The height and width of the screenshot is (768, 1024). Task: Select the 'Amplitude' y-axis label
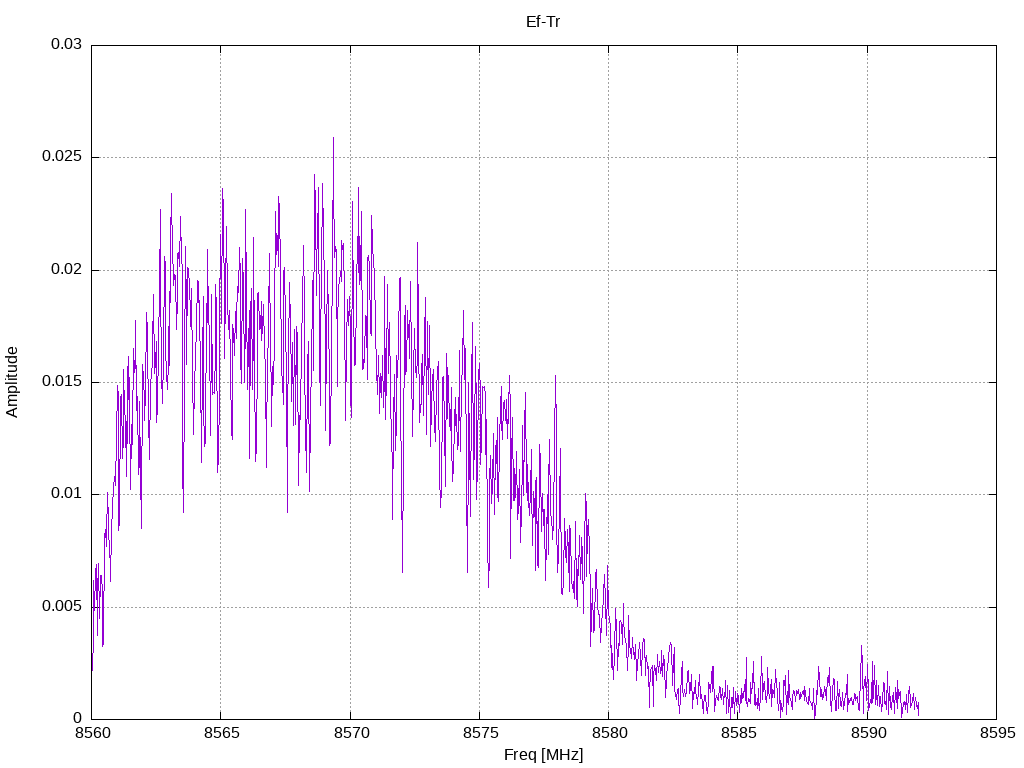point(12,382)
